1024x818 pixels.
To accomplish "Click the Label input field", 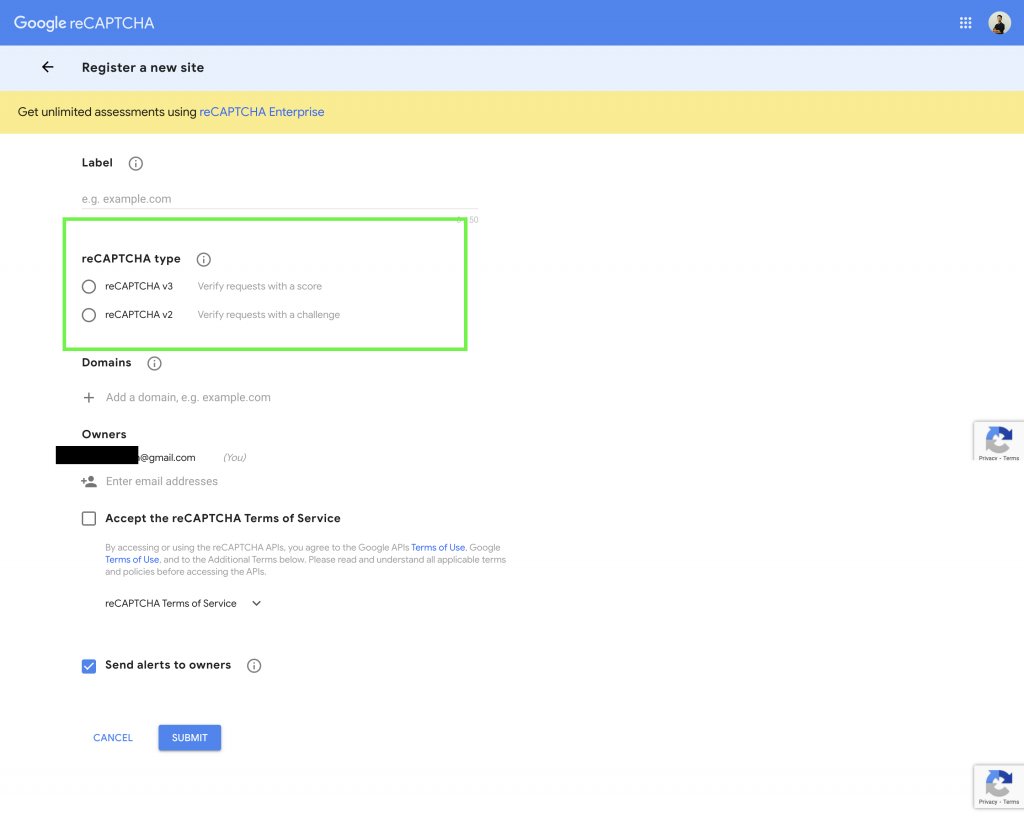I will coord(280,199).
